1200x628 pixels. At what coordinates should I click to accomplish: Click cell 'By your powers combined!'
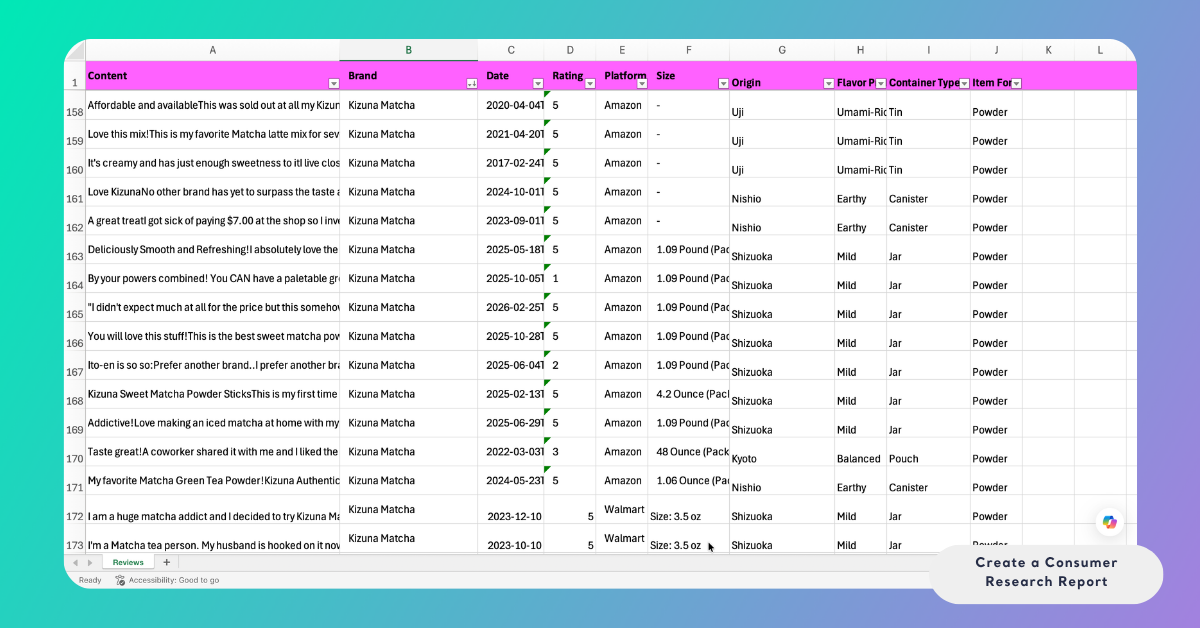pos(212,278)
